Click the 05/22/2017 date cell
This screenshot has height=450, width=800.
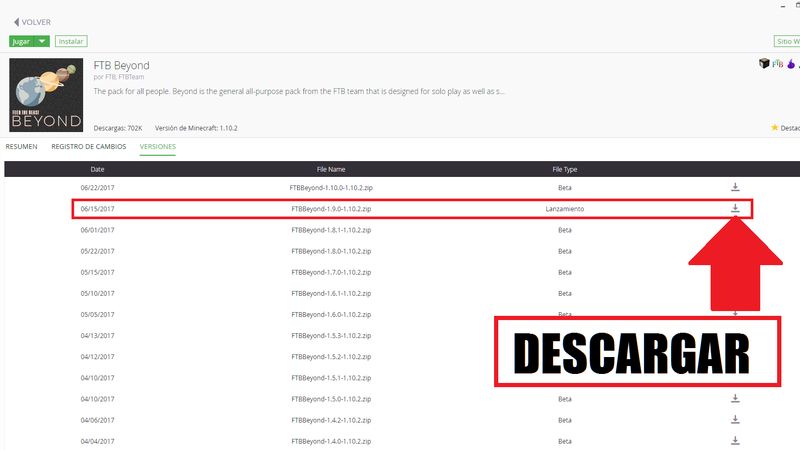point(97,251)
